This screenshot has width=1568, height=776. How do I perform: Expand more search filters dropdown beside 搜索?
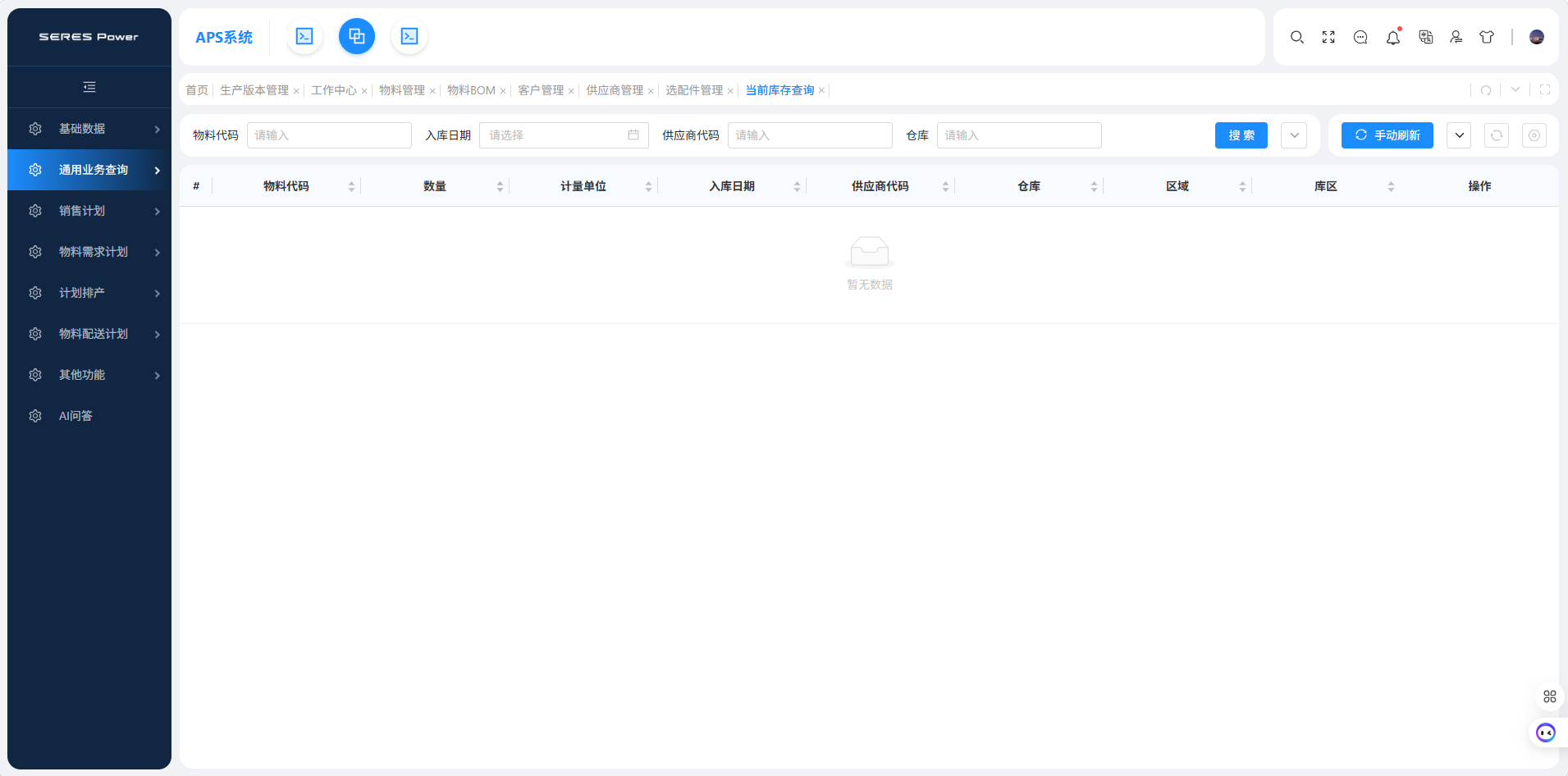(1294, 135)
